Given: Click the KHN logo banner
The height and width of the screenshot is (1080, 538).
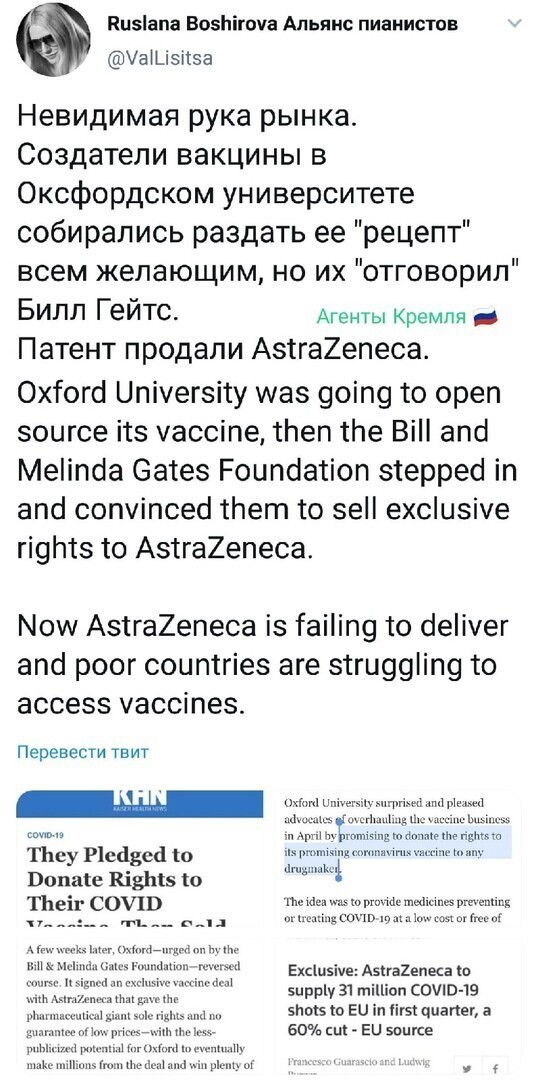Looking at the screenshot, I should [x=140, y=802].
